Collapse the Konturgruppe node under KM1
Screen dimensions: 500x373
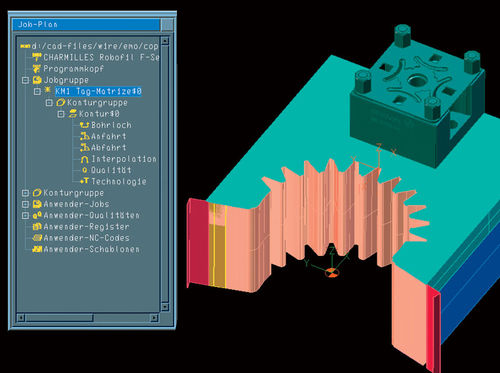point(49,102)
